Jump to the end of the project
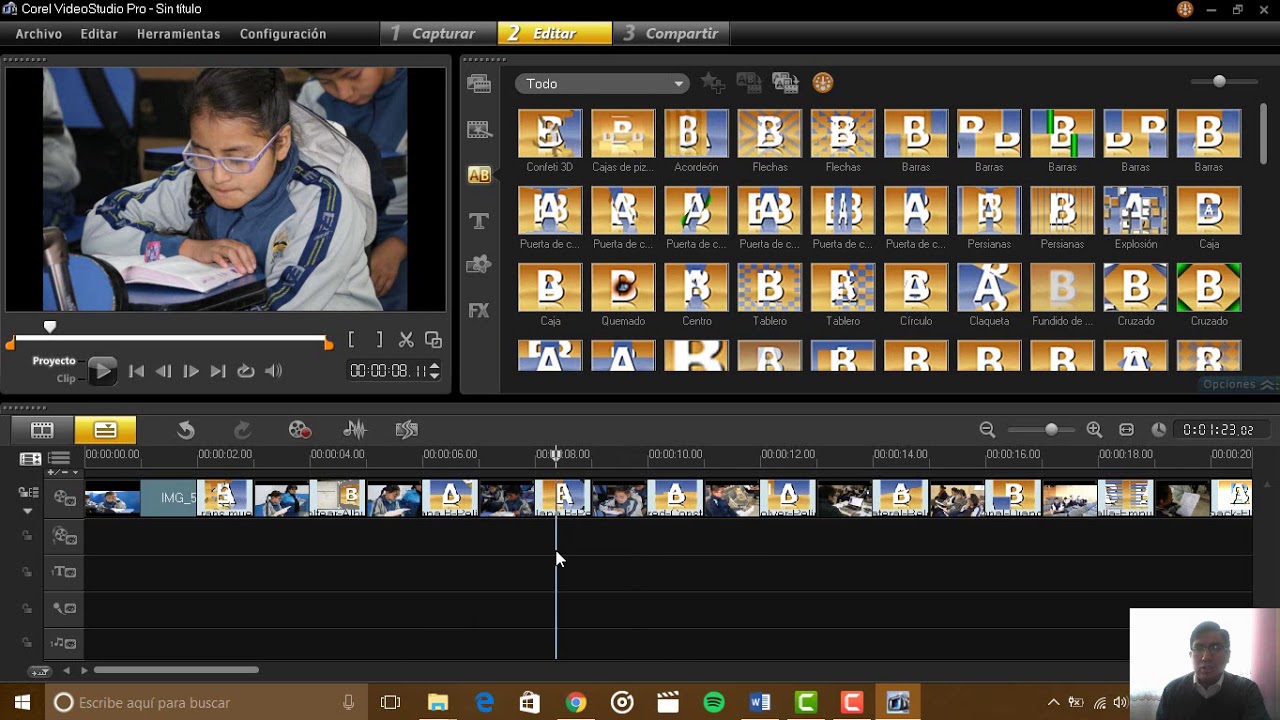Viewport: 1280px width, 720px height. click(x=218, y=371)
